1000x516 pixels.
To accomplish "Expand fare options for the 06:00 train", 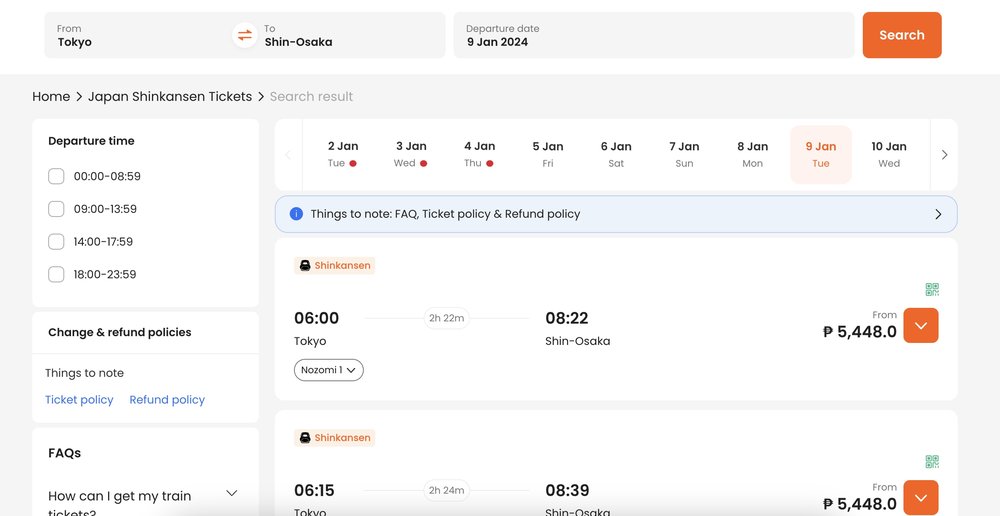I will [920, 326].
